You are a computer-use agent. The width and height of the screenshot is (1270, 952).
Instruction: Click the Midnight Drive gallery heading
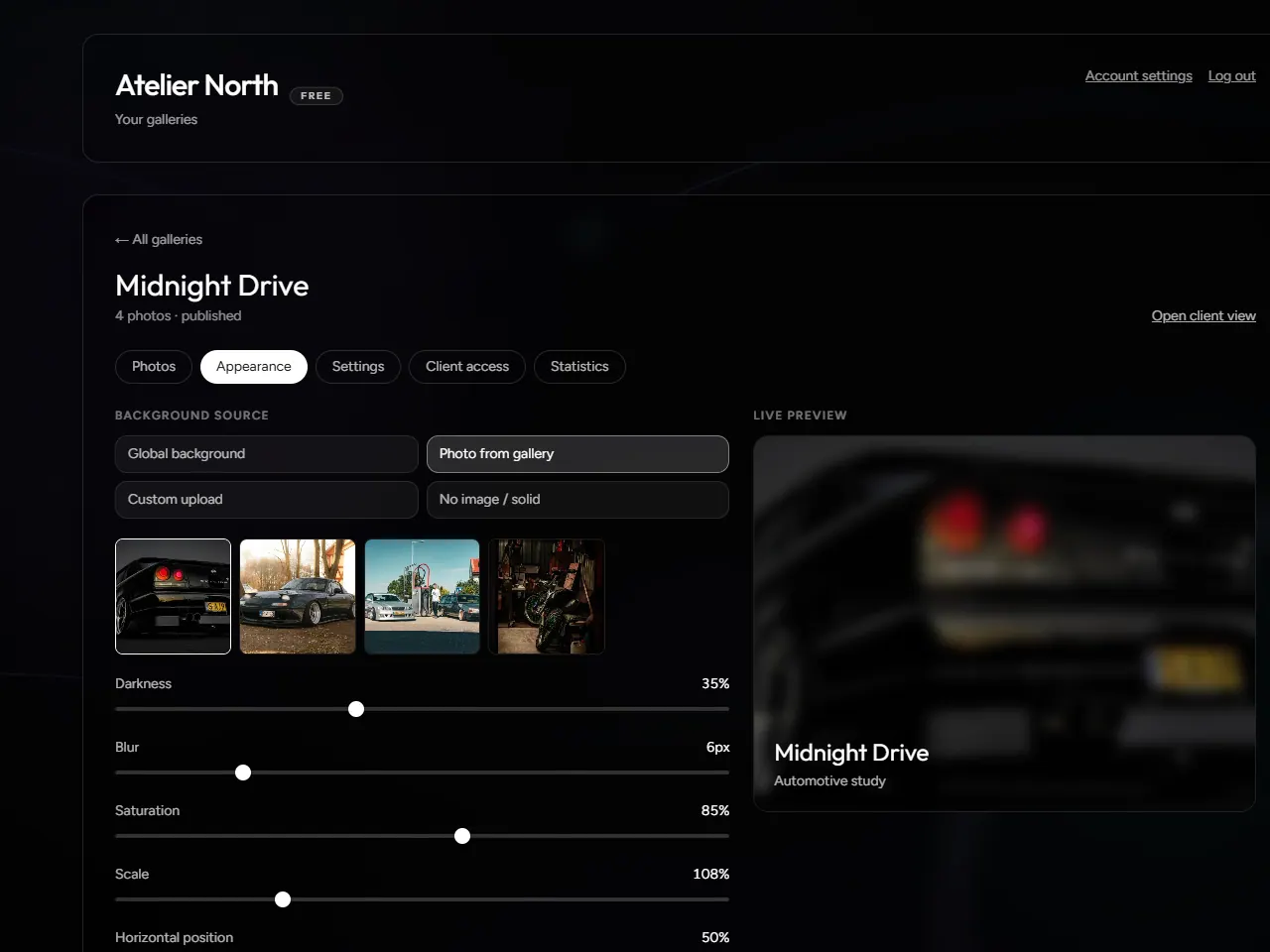212,286
